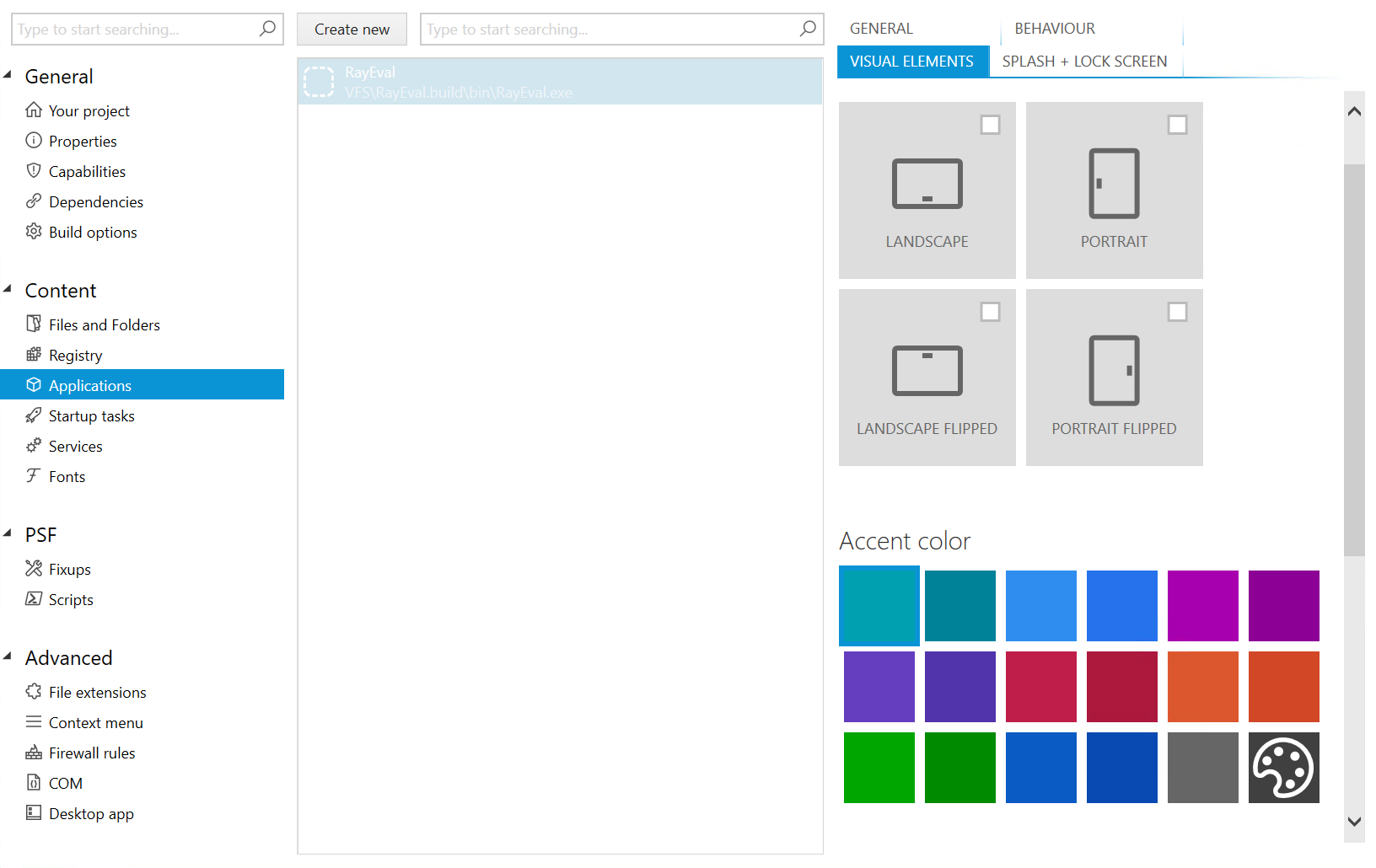Open the Your project page
1376x868 pixels.
coord(89,110)
